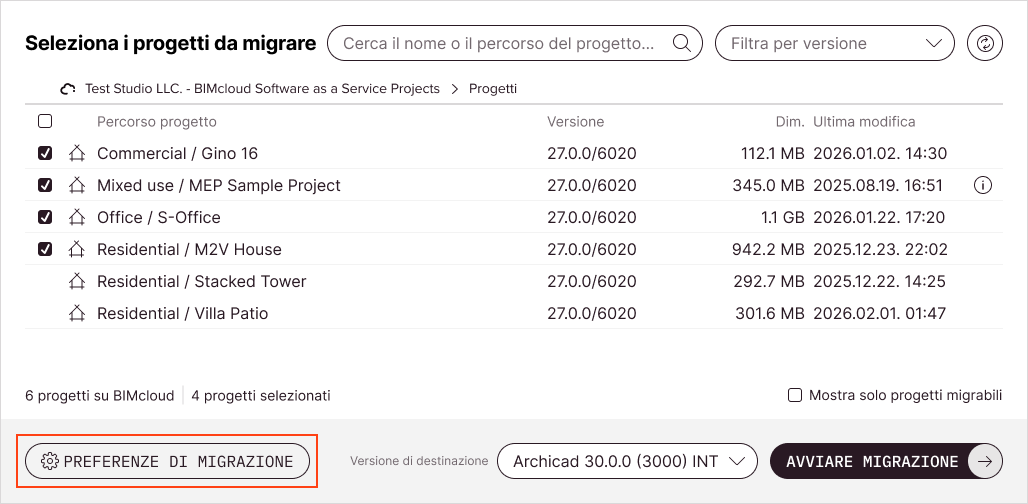Screen dimensions: 1028x504
Task: Uncheck the Office / S-Office checkbox
Action: click(45, 218)
